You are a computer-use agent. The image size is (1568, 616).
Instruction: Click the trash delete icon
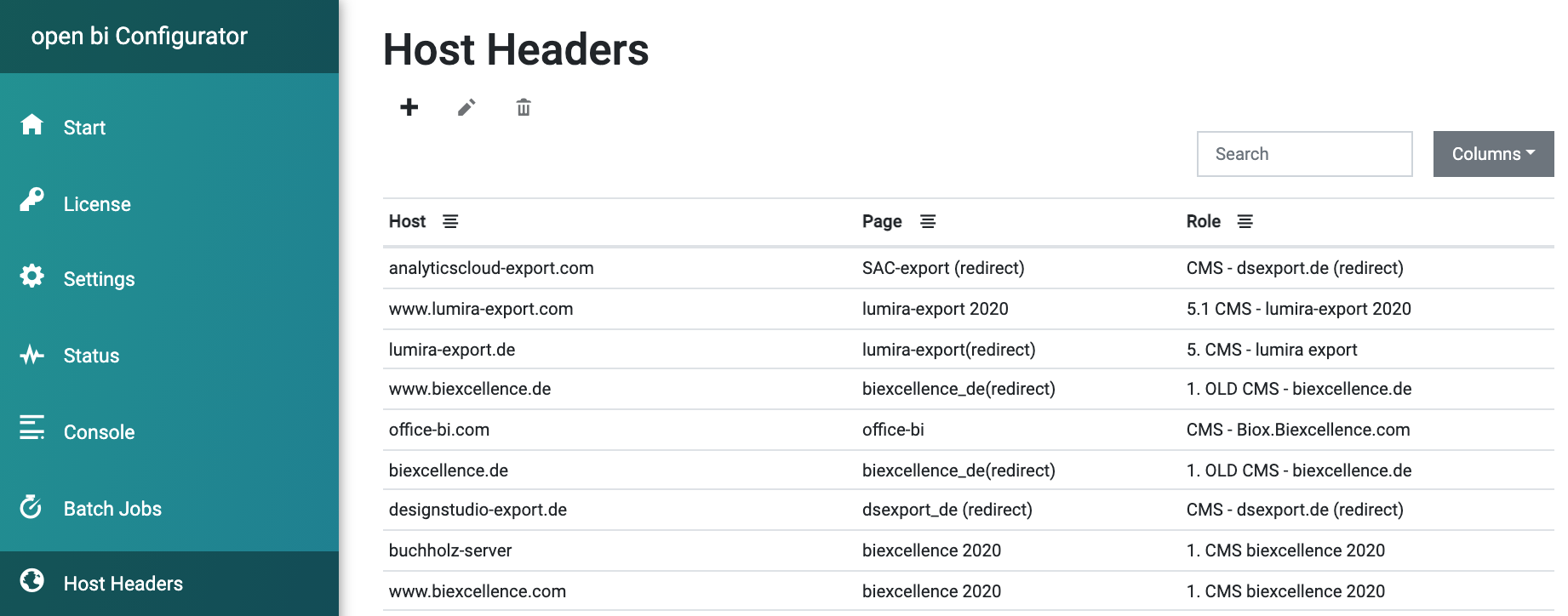[x=524, y=107]
